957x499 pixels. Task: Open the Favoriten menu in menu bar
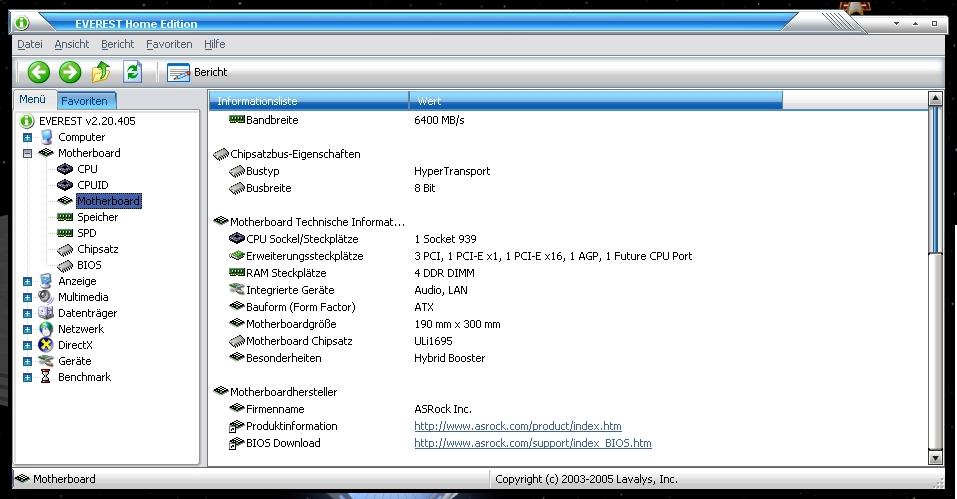pos(169,44)
